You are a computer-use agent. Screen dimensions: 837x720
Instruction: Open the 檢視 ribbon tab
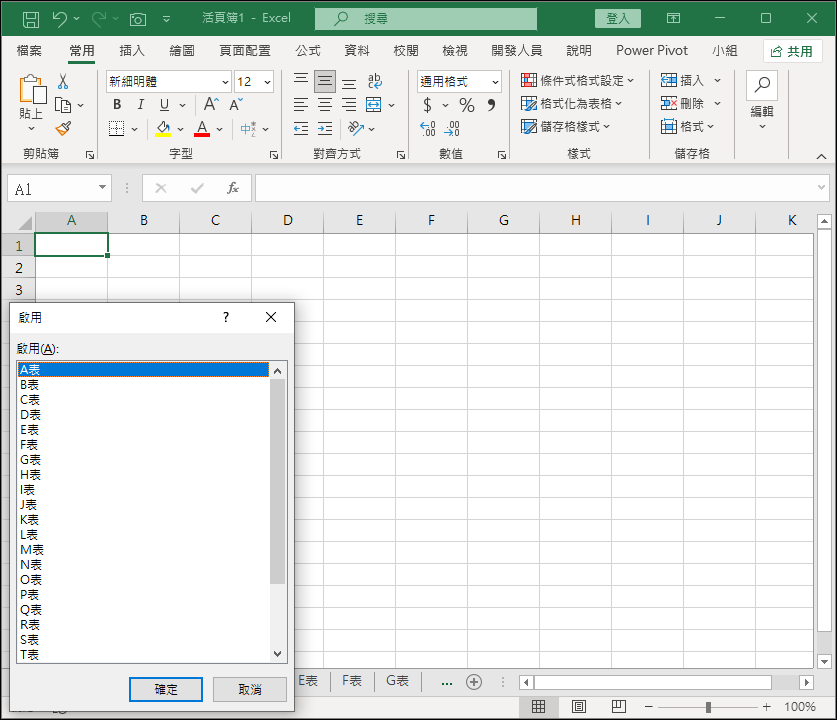pos(455,51)
